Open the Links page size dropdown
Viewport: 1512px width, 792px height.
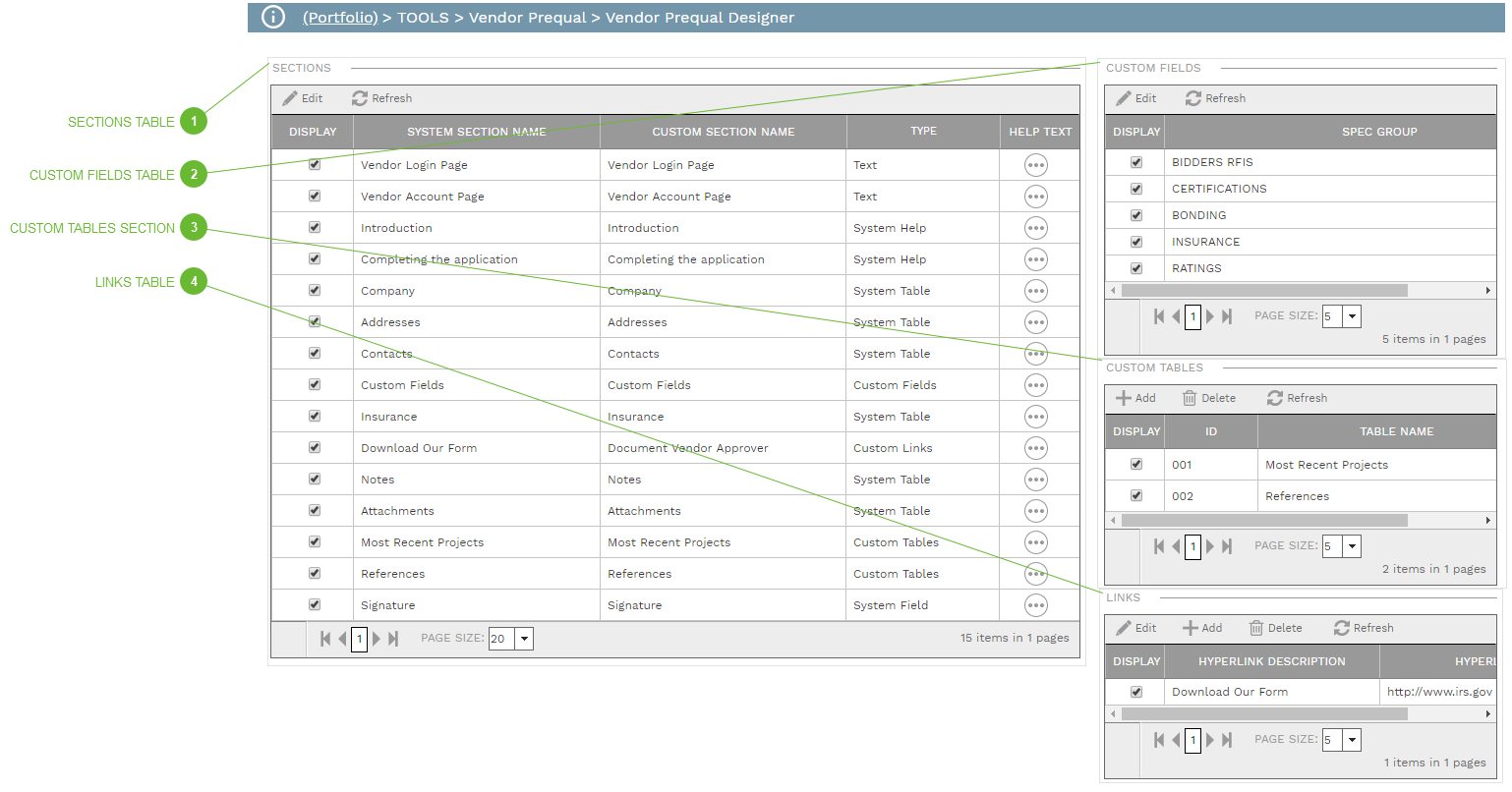1354,738
